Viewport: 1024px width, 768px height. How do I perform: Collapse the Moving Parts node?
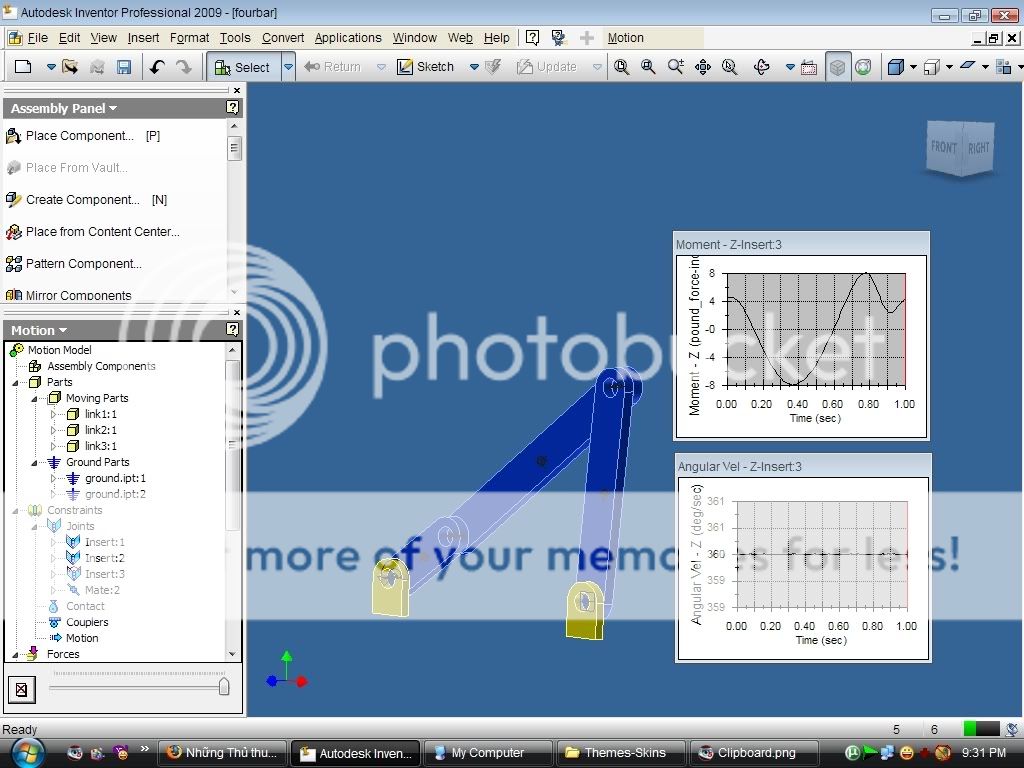pos(35,398)
